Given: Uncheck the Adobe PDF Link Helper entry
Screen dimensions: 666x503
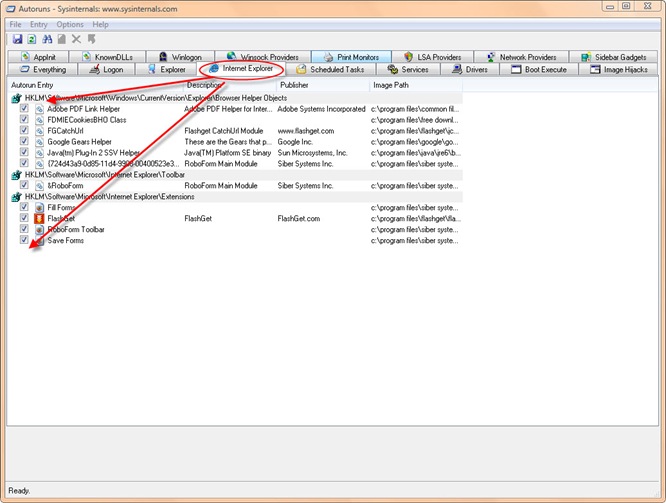Looking at the screenshot, I should coord(24,108).
